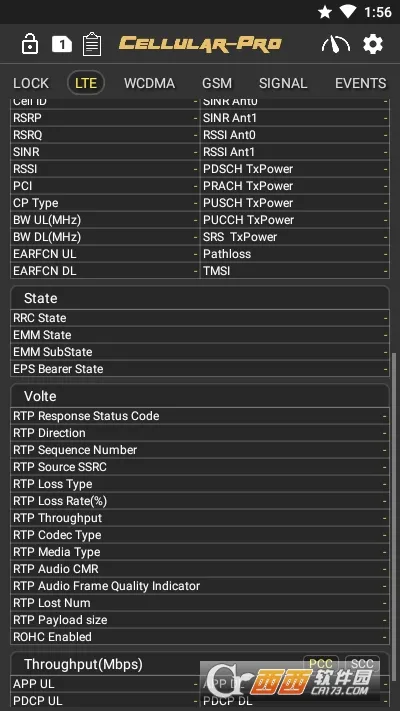Switch to the WCDMA tab
Screen dimensions: 400x711
(x=150, y=83)
